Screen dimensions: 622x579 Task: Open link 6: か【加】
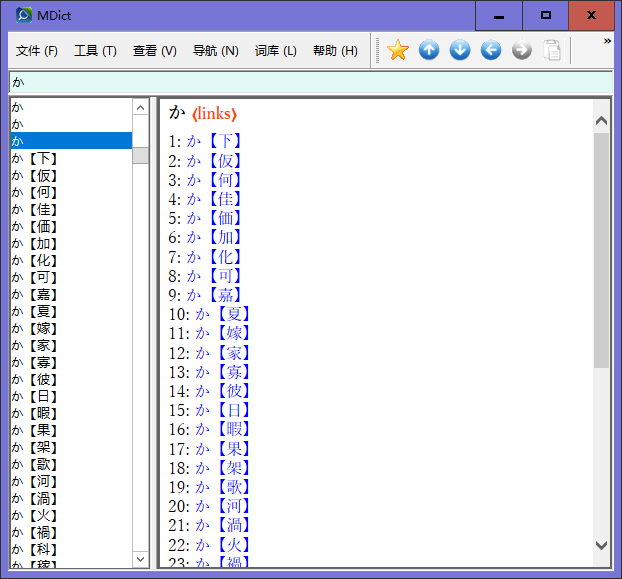coord(214,237)
